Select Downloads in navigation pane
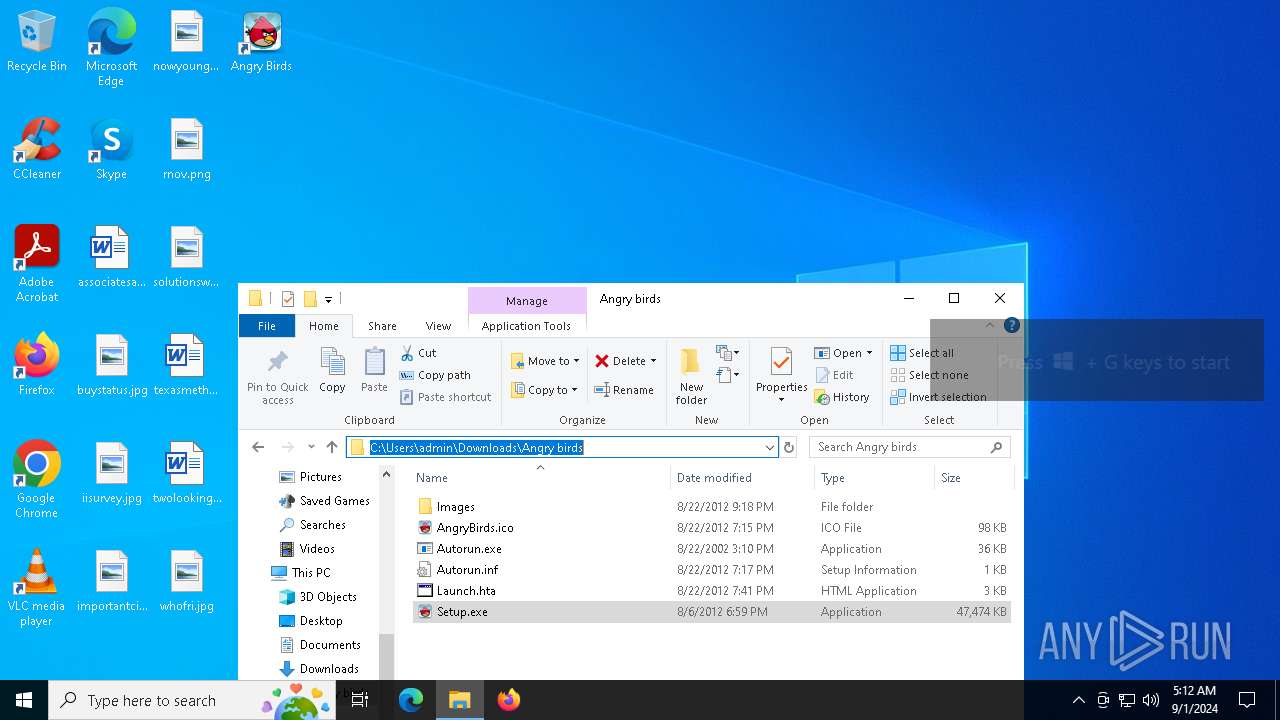Screen dimensions: 1280x720 tap(318, 669)
